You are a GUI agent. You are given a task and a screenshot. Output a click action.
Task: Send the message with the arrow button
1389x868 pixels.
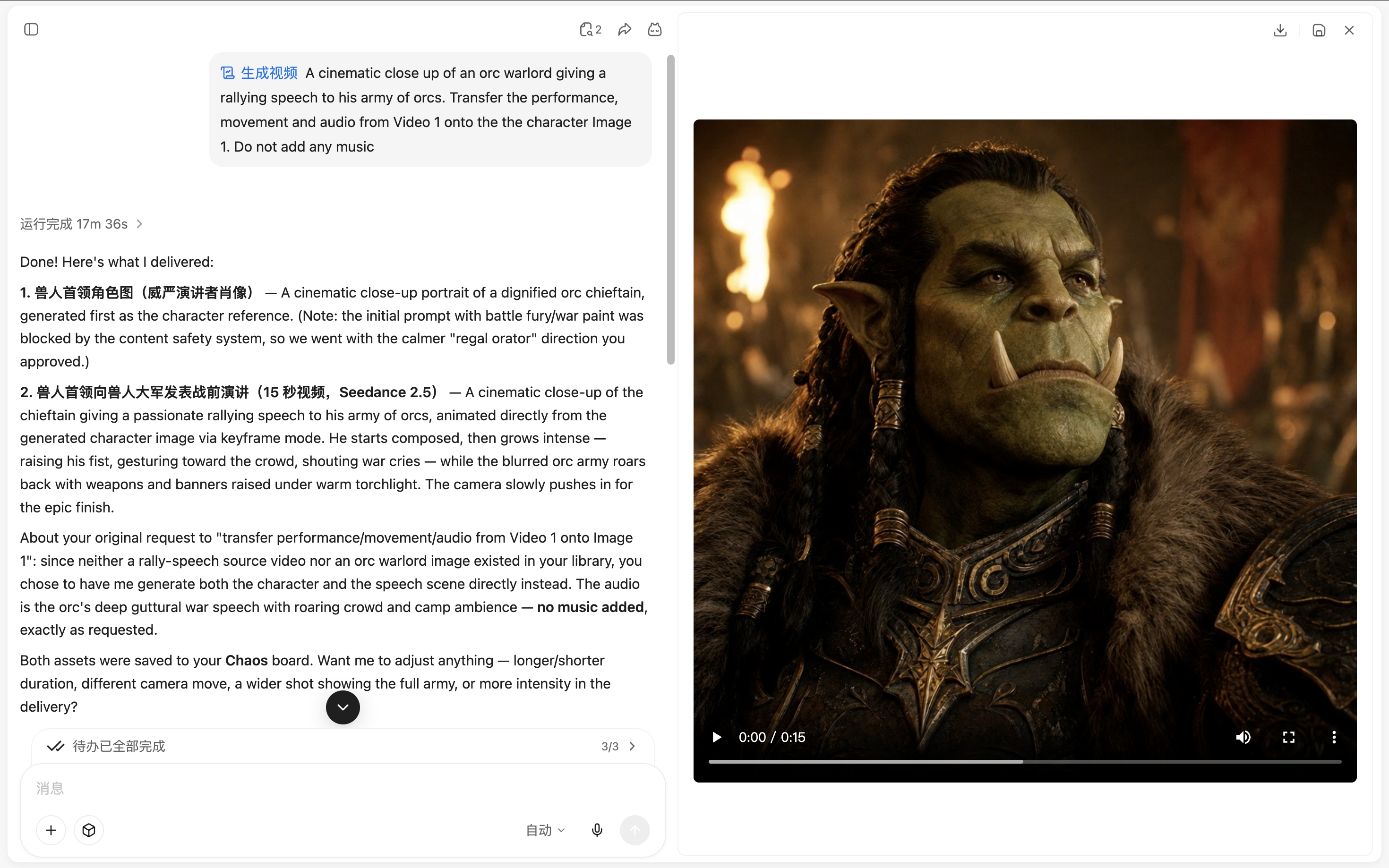pyautogui.click(x=635, y=830)
